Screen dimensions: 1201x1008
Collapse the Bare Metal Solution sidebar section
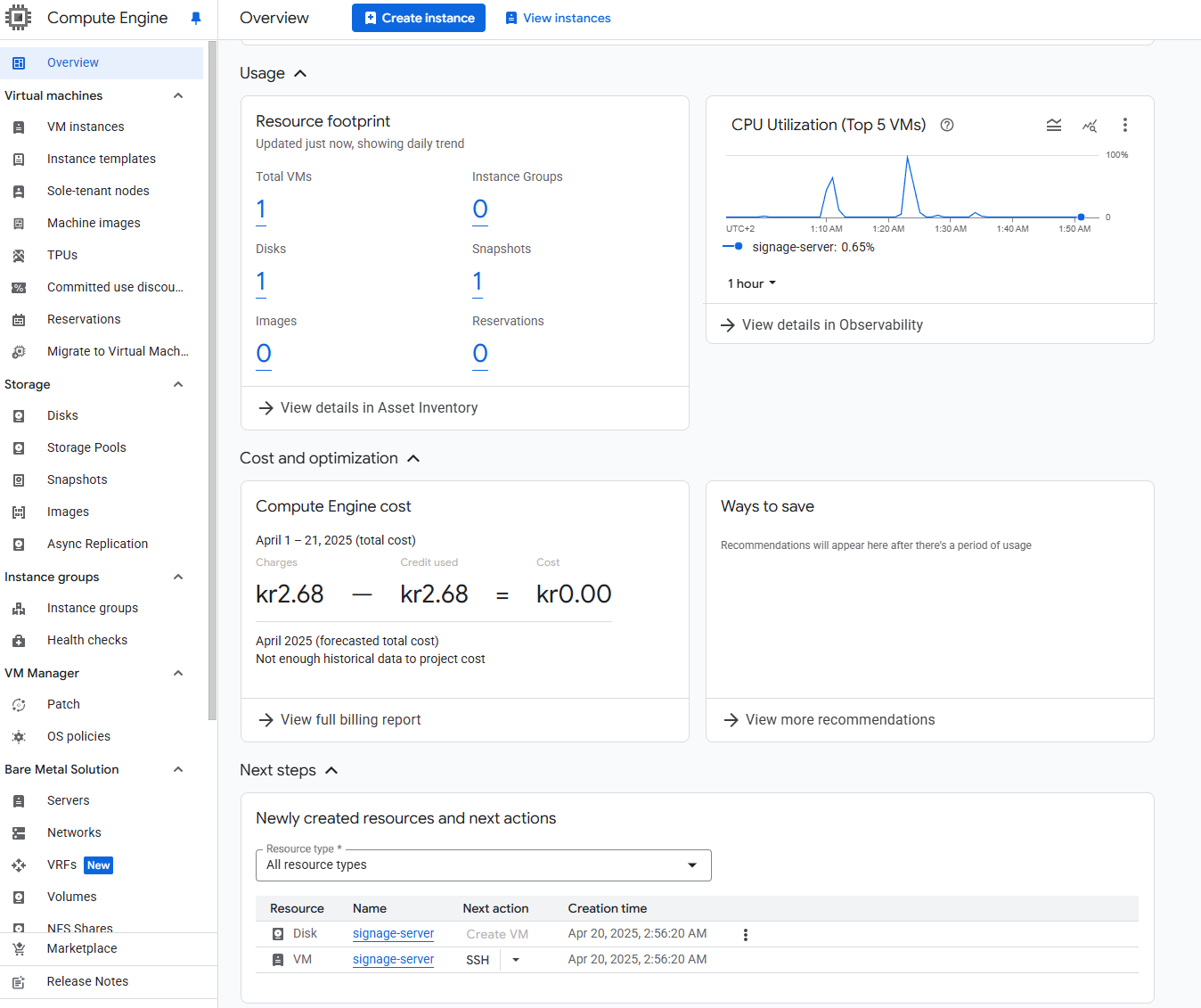click(x=178, y=769)
